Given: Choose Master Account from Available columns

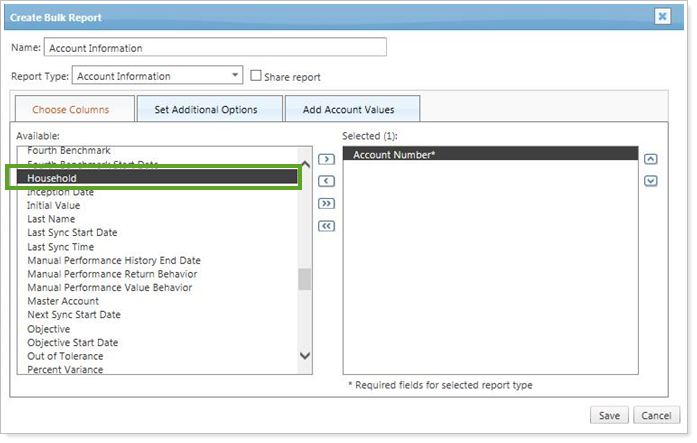Looking at the screenshot, I should coord(63,301).
